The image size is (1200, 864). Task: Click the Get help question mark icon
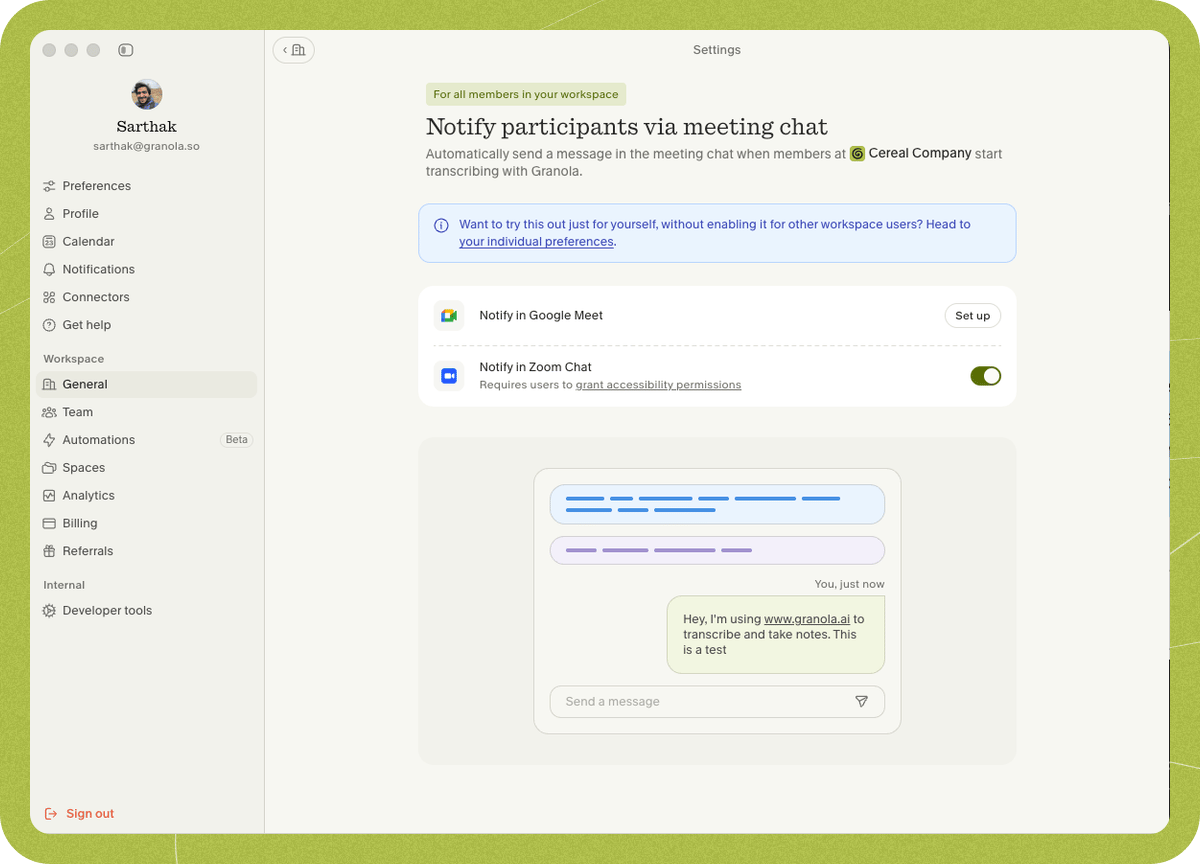pyautogui.click(x=49, y=325)
